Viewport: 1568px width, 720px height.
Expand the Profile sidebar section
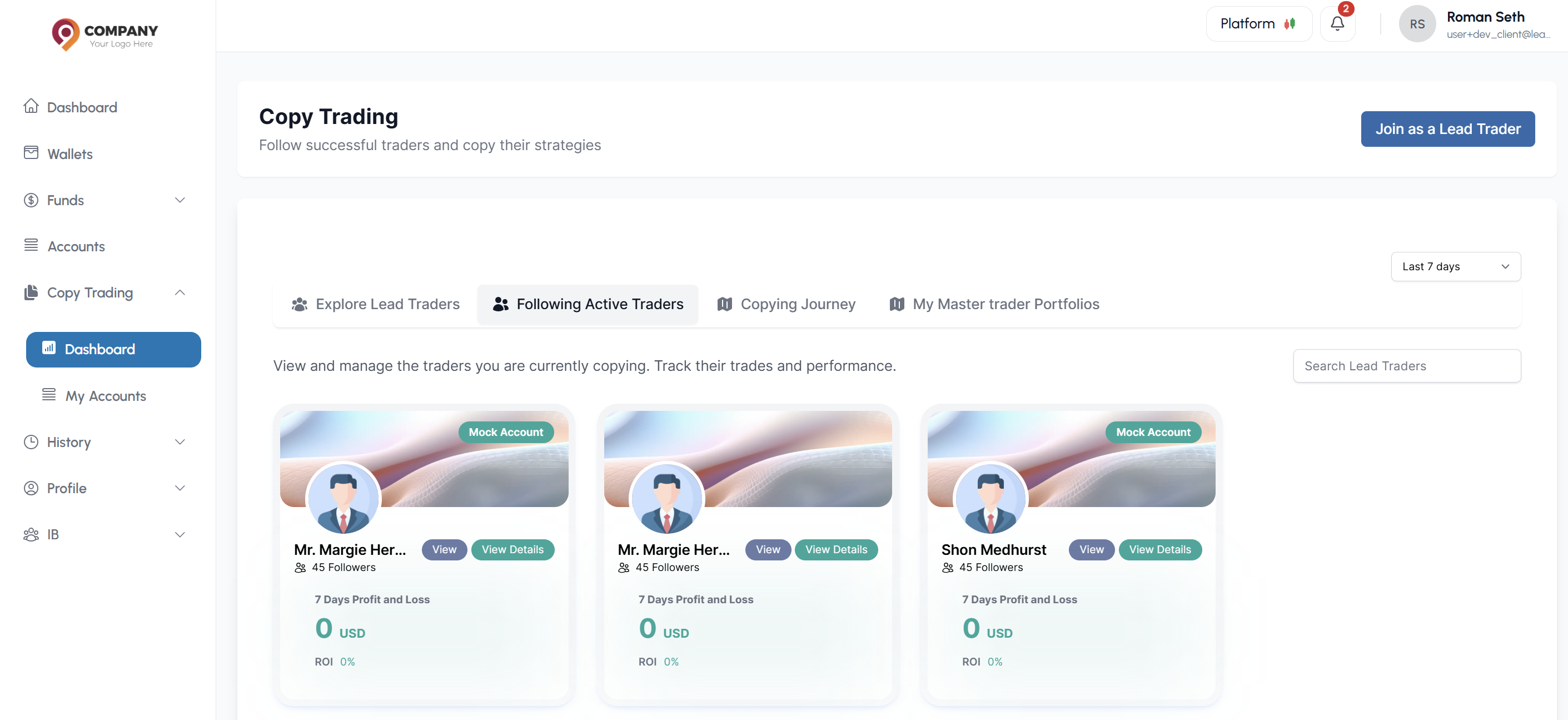click(x=180, y=488)
